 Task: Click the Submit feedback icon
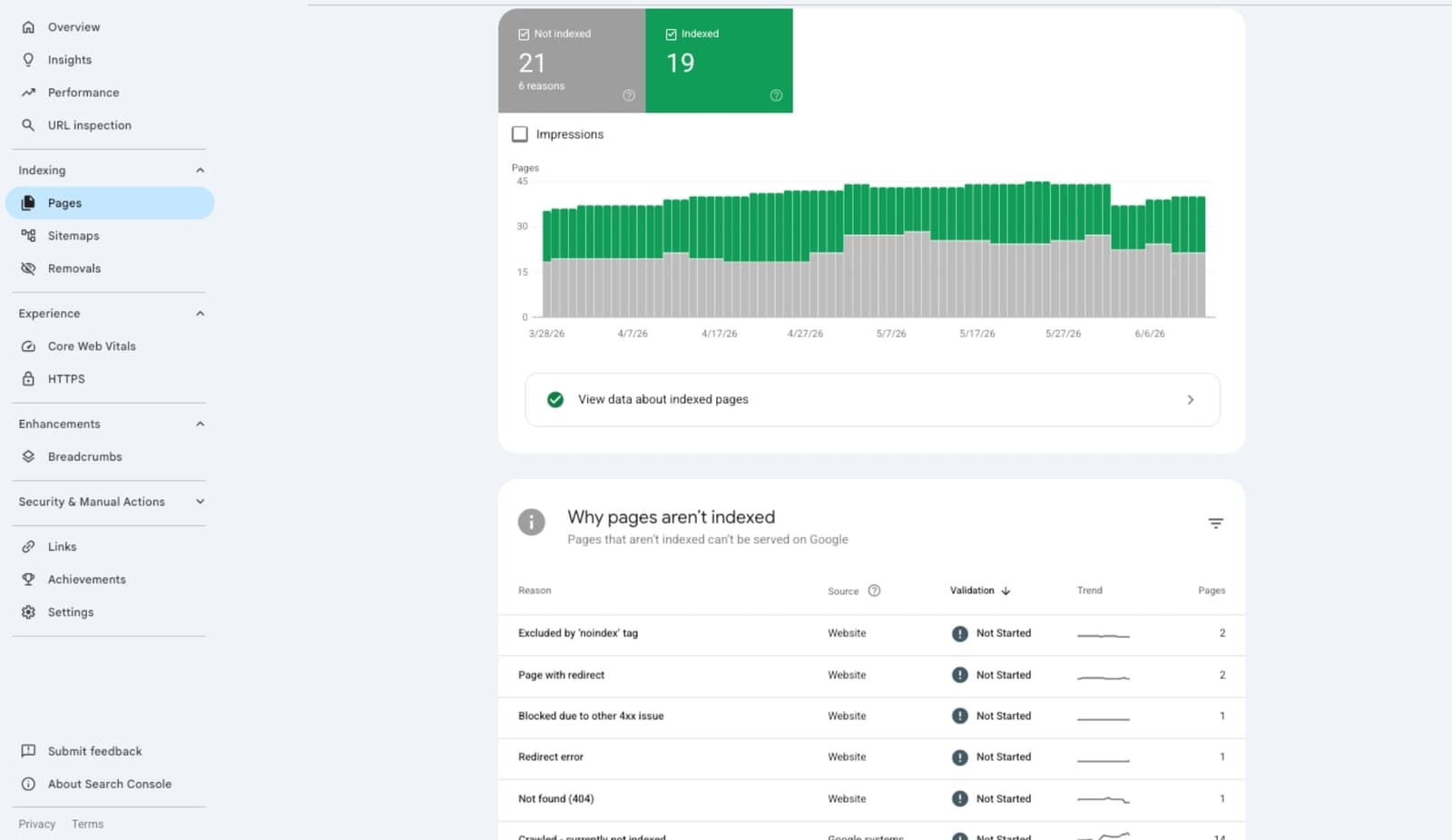coord(28,751)
